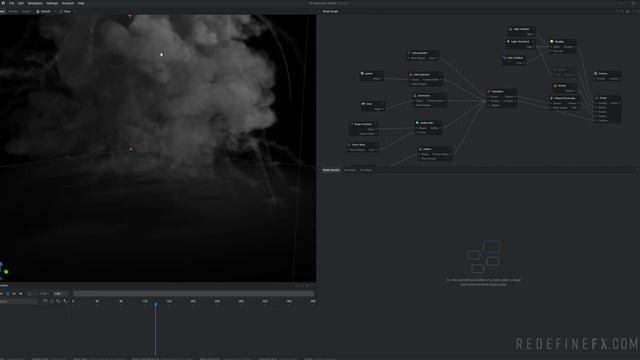The image size is (640, 360).
Task: Open the Help menu
Action: pyautogui.click(x=81, y=3)
